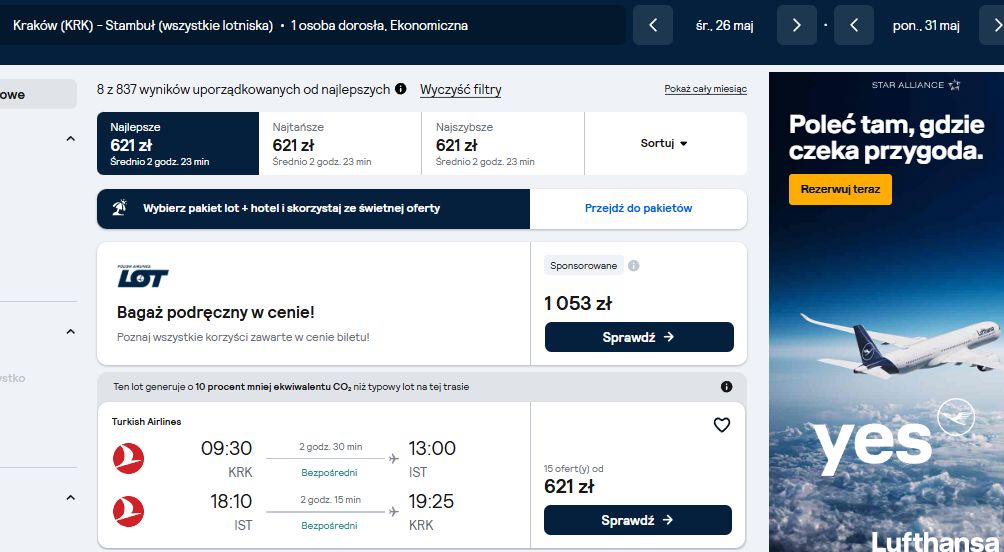Click info icon next to results count

(x=401, y=89)
